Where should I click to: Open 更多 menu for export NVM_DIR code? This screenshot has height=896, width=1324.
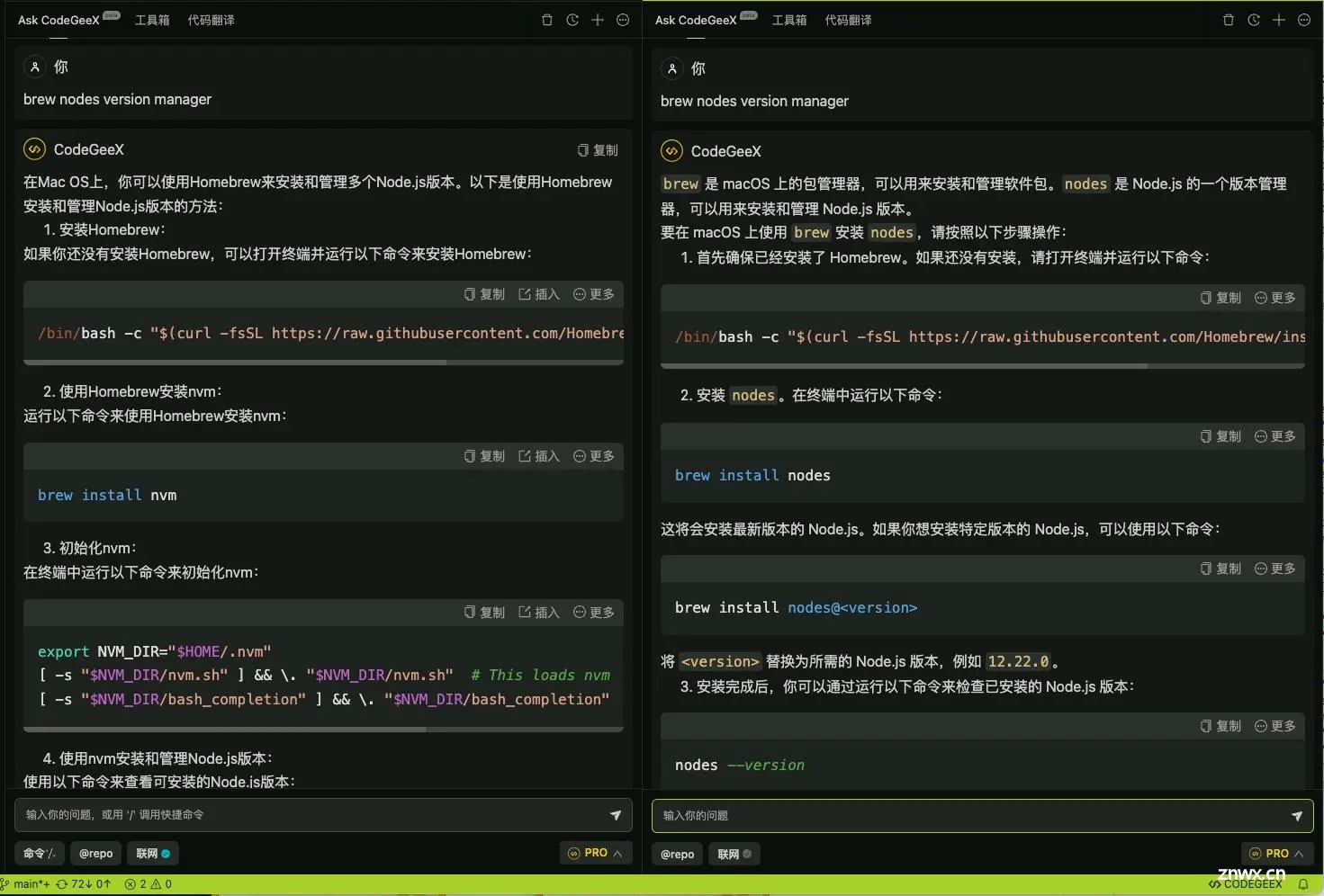pos(594,613)
